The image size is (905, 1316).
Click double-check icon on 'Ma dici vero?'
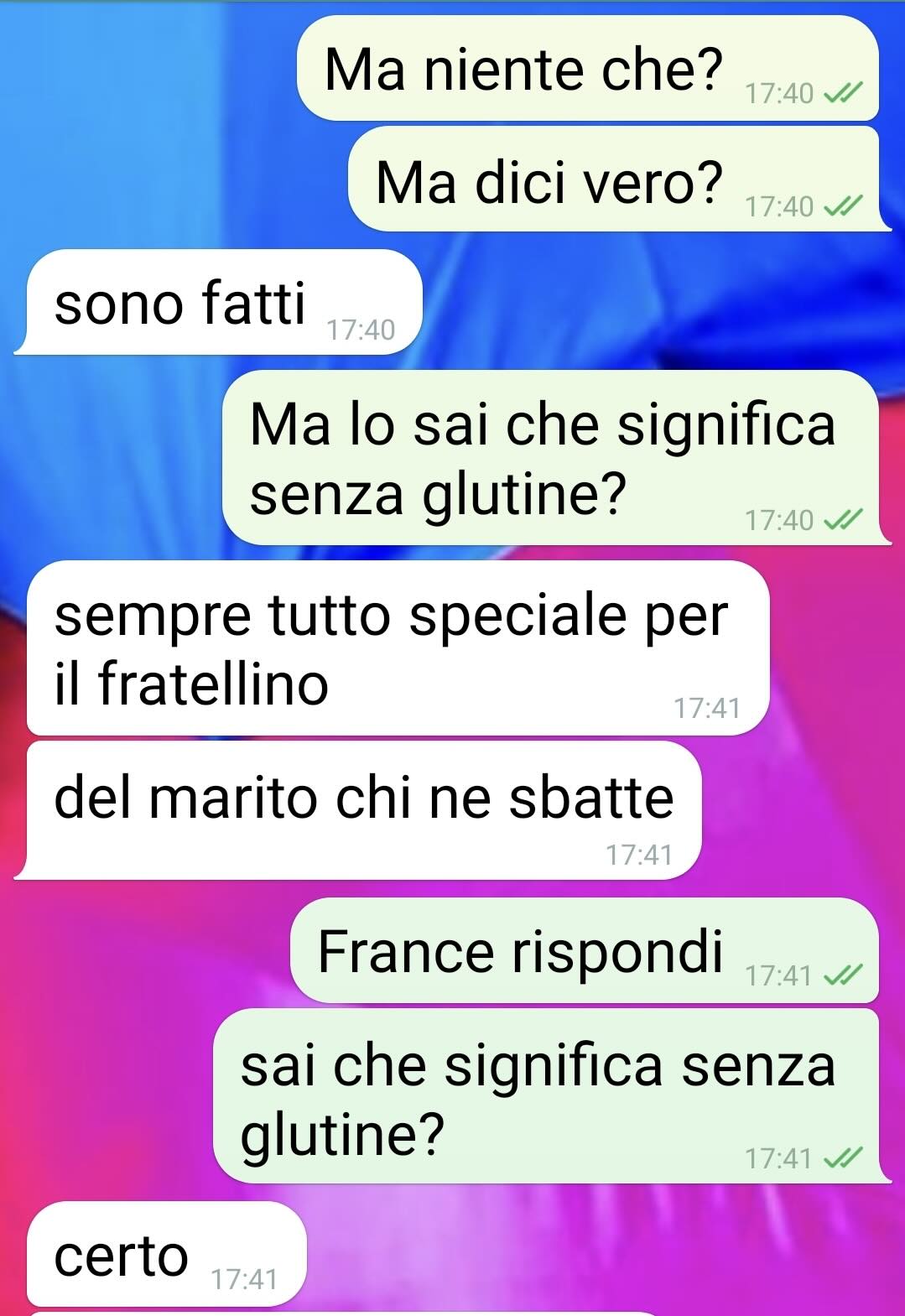842,206
